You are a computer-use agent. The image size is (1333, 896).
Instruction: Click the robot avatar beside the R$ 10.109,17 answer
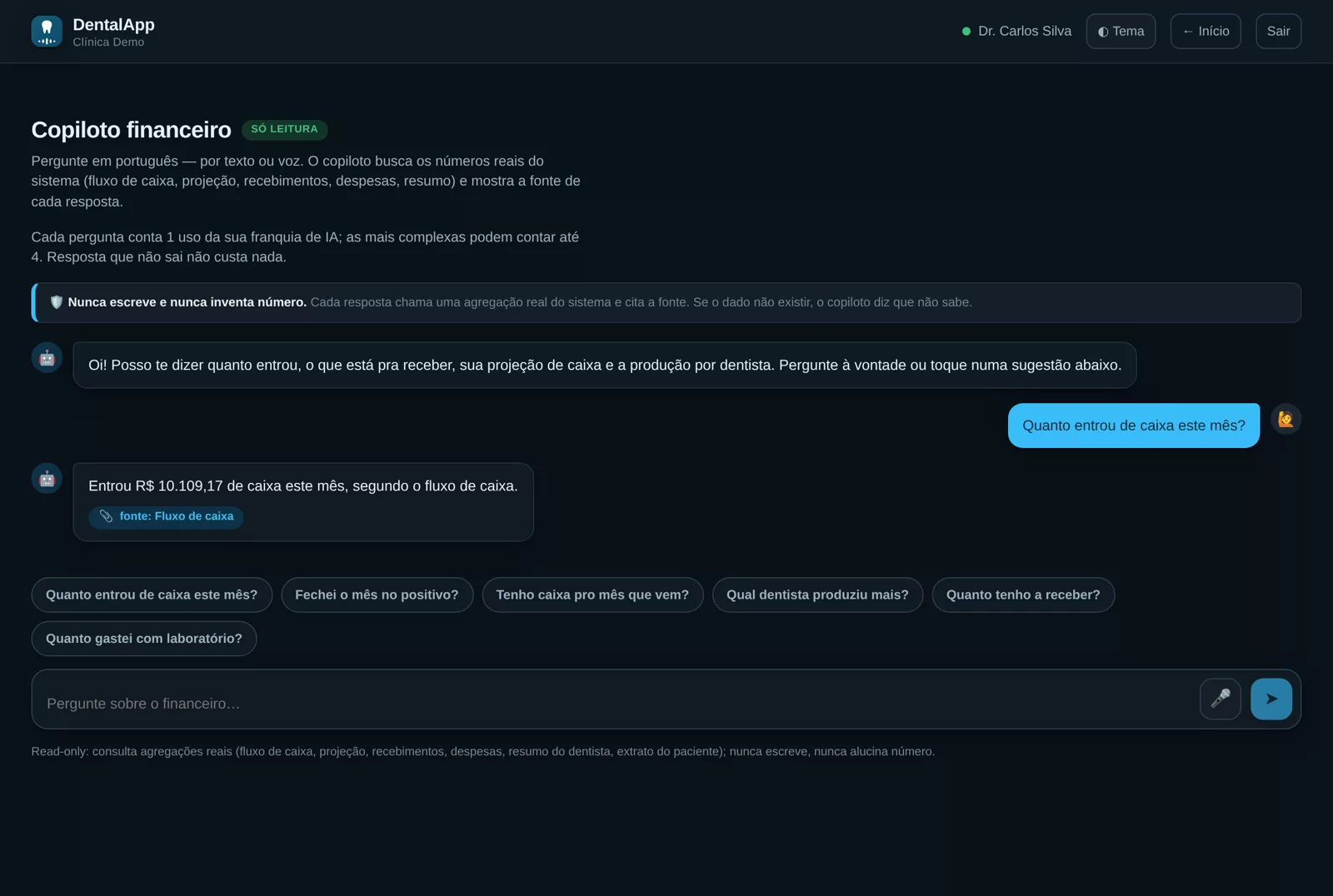tap(47, 478)
